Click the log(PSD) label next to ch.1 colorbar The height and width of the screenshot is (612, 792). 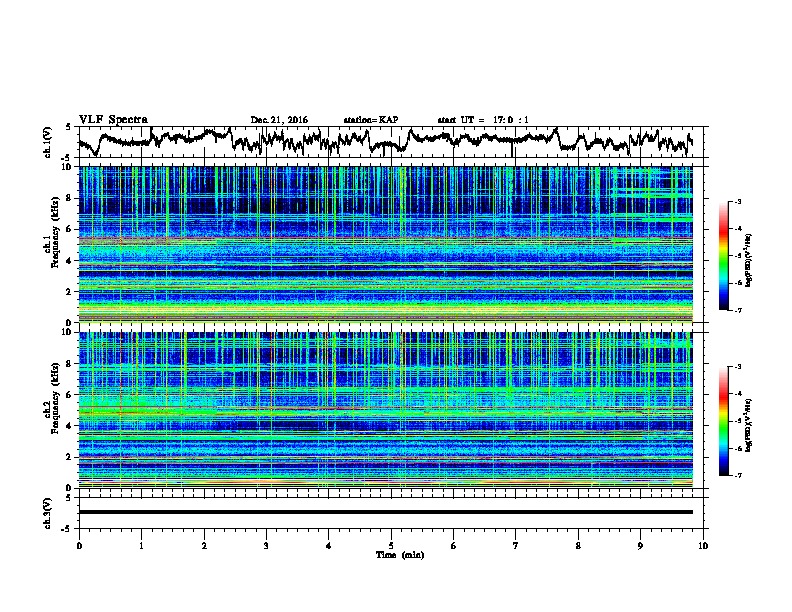point(749,261)
